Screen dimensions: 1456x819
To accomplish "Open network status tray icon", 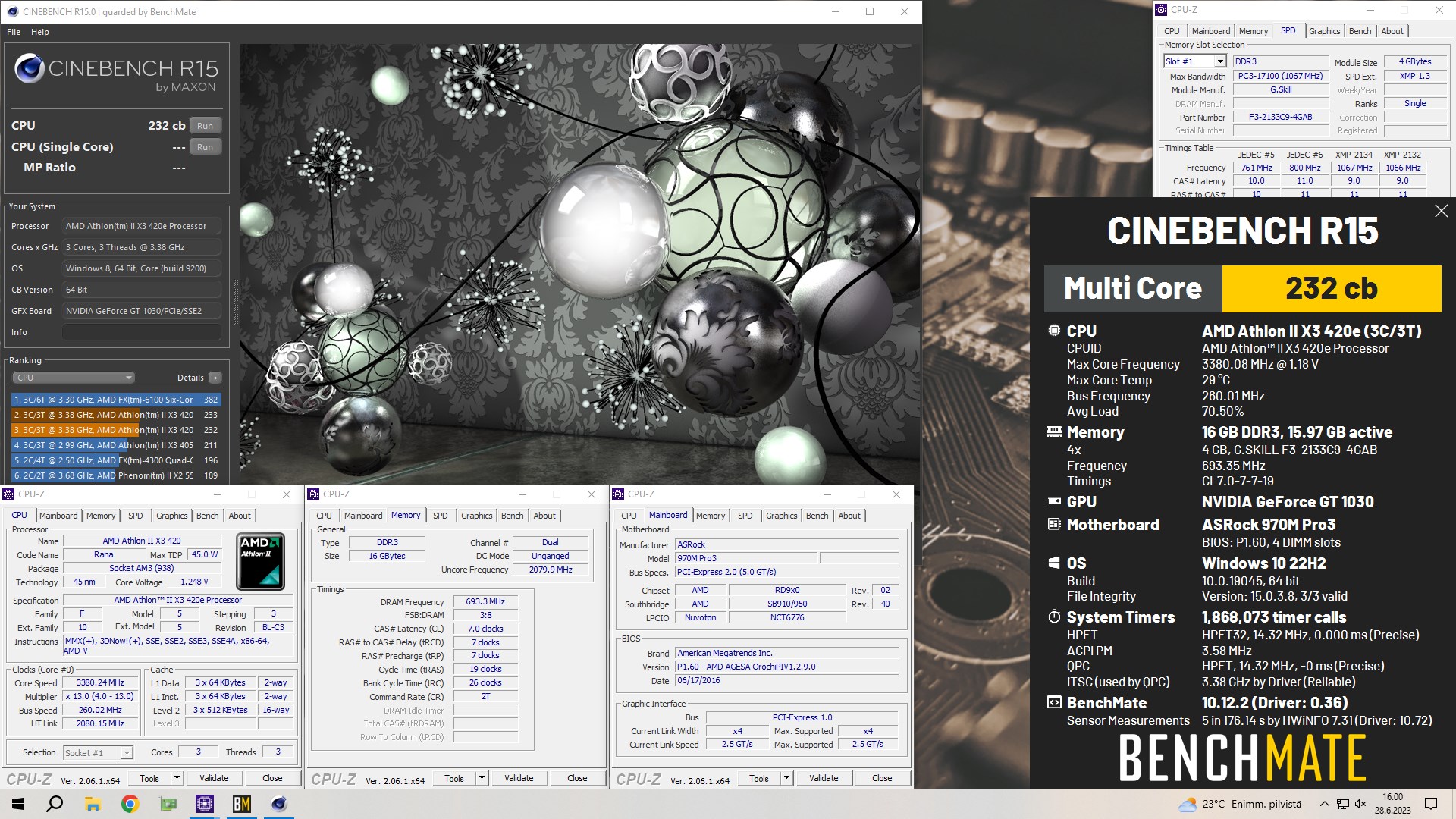I will click(x=1342, y=804).
